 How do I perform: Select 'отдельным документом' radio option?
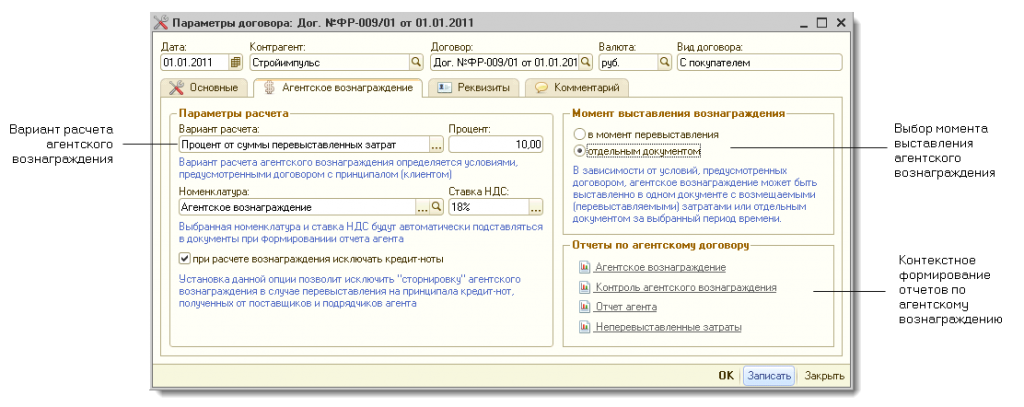pos(579,150)
